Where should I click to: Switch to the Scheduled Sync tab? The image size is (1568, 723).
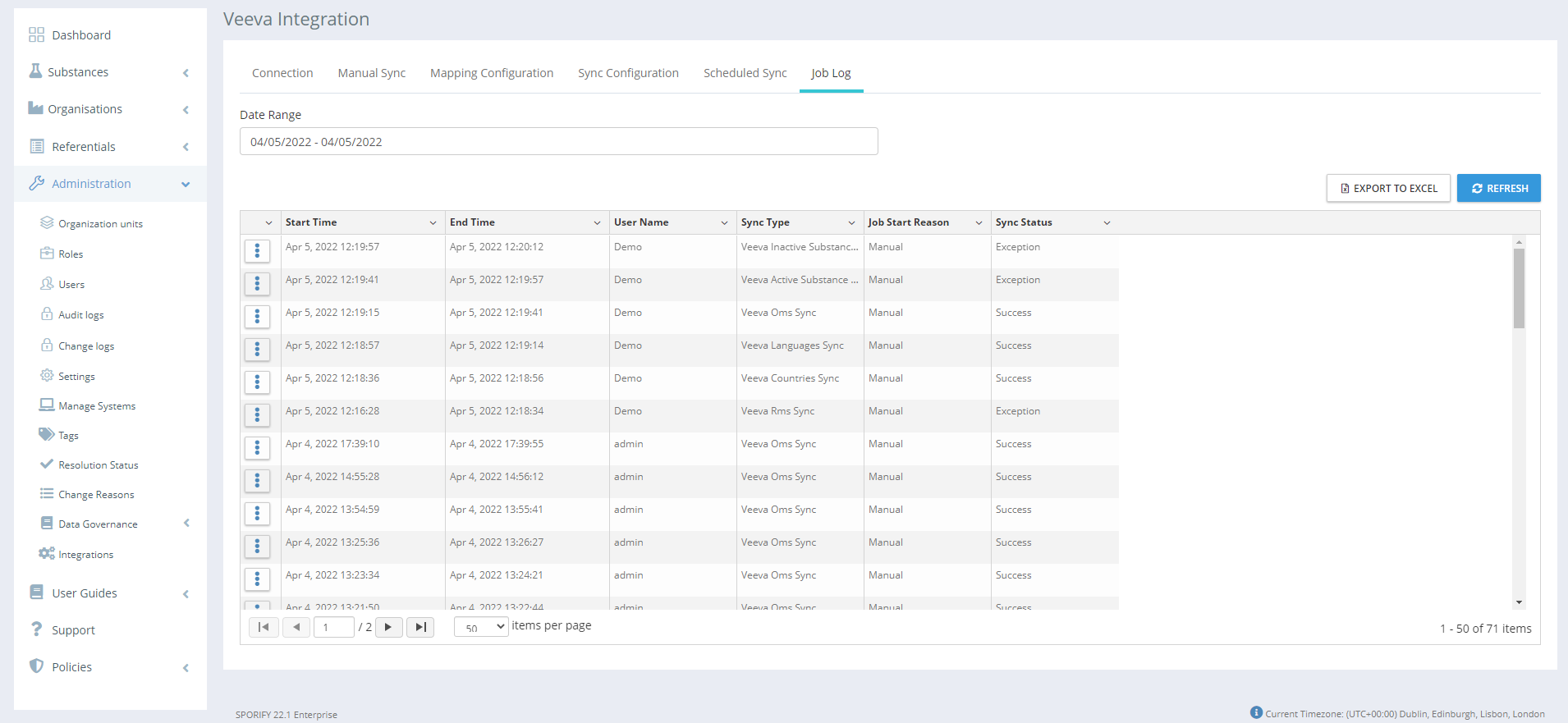(x=745, y=73)
